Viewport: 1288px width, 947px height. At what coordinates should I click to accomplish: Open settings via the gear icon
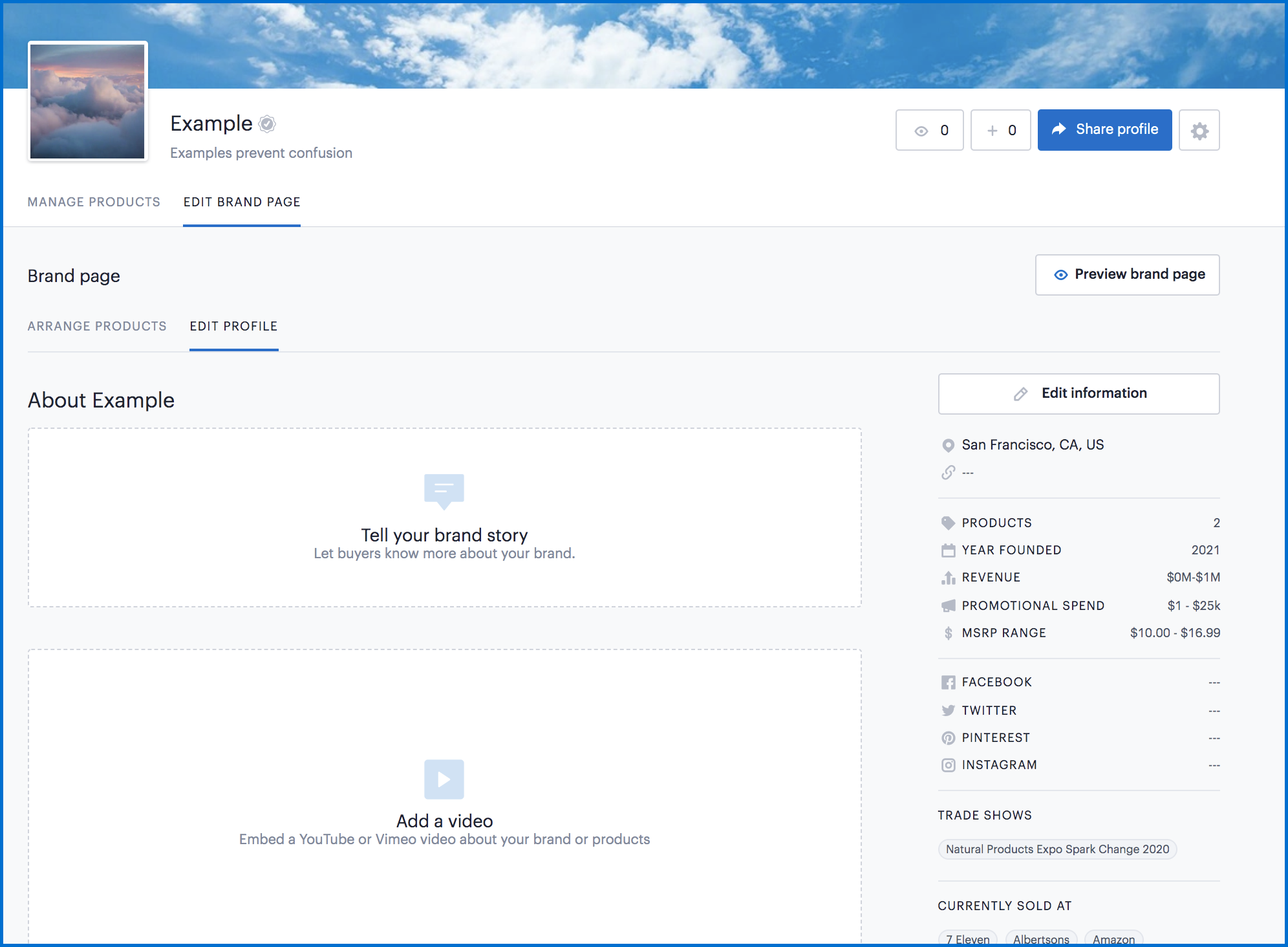point(1199,131)
